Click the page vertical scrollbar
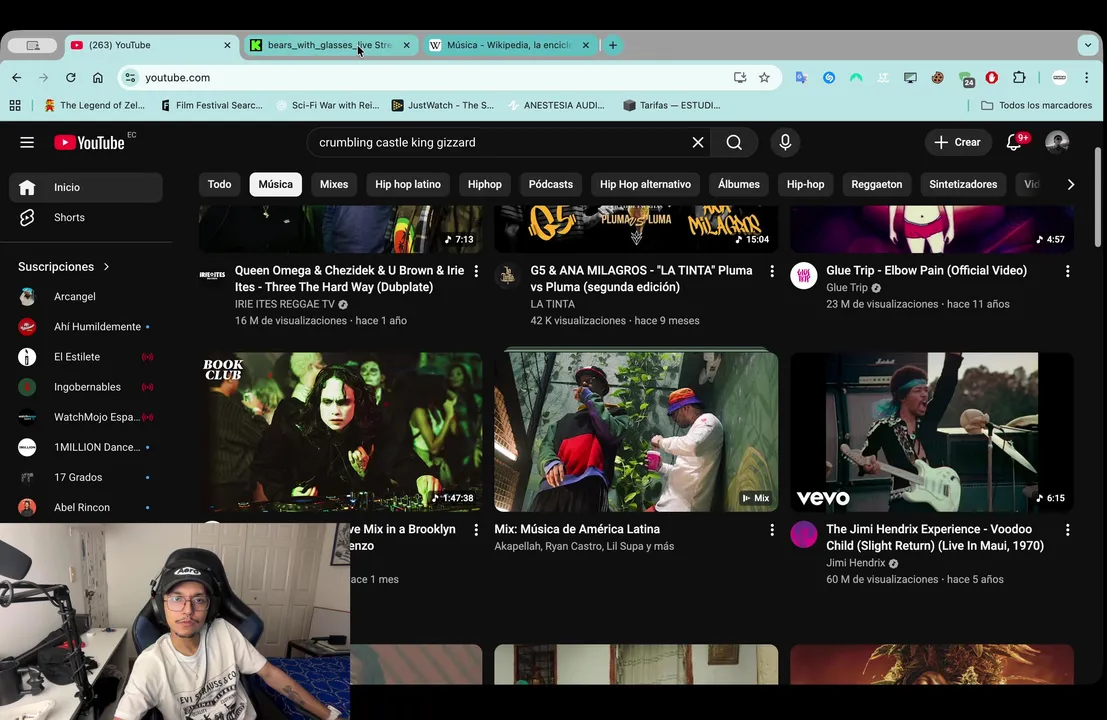This screenshot has height=720, width=1107. point(1098,198)
